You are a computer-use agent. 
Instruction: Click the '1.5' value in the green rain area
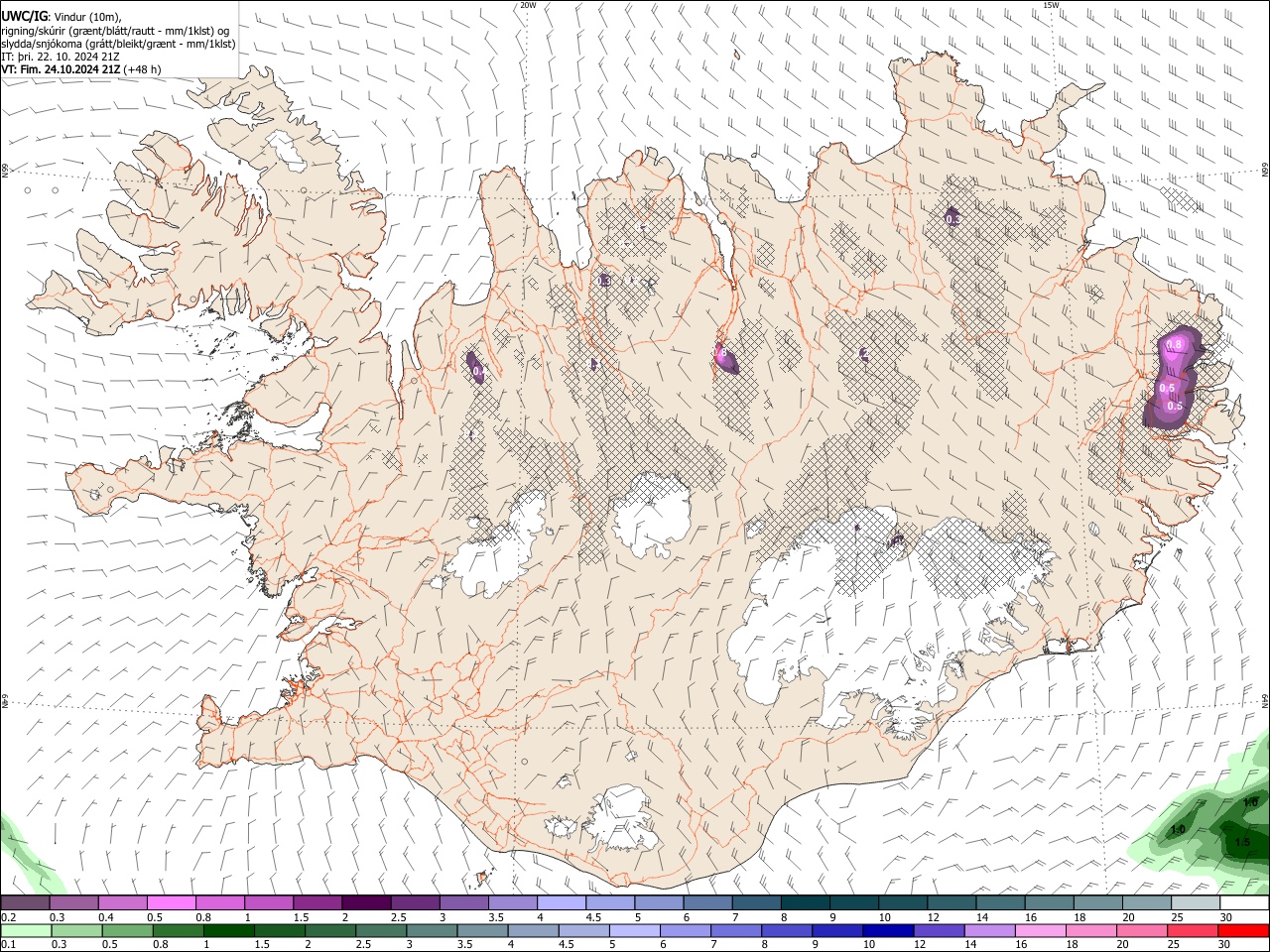coord(1242,843)
